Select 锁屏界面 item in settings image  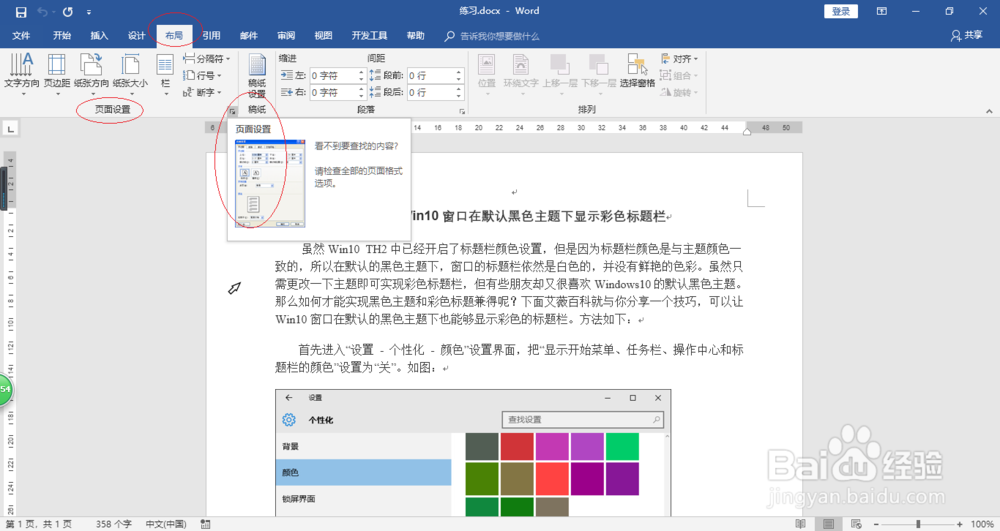pos(364,498)
